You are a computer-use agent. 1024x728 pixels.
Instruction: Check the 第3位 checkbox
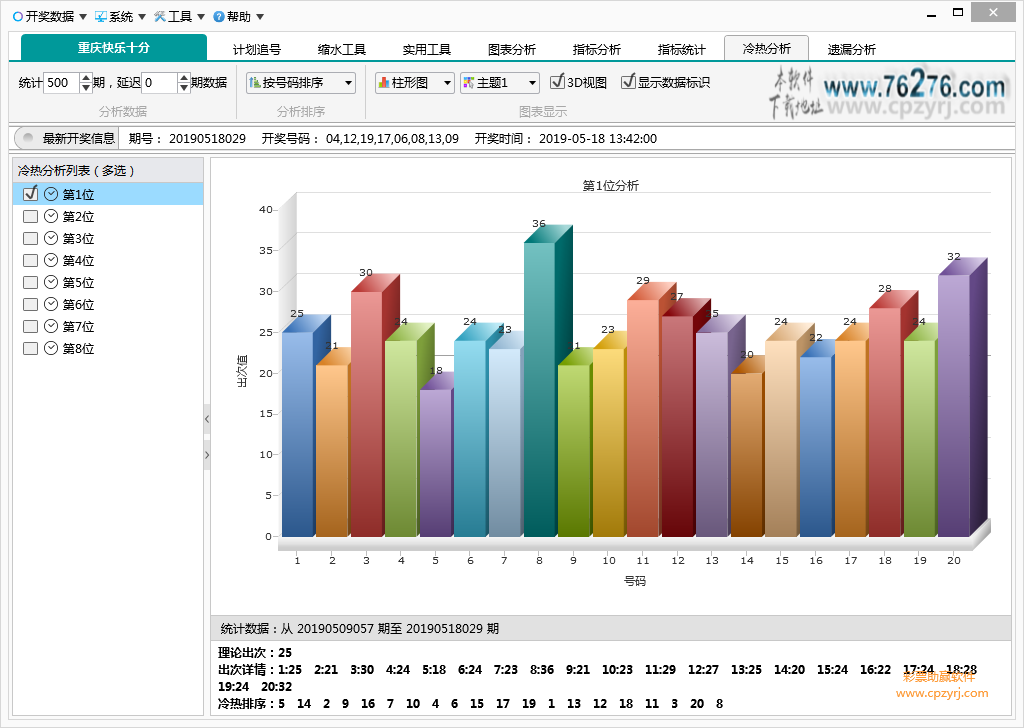pos(30,238)
